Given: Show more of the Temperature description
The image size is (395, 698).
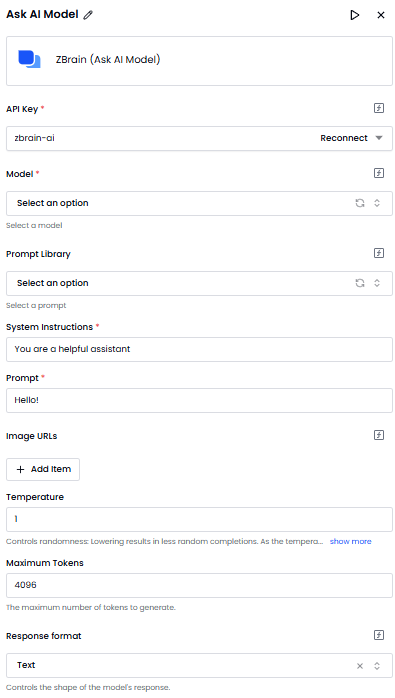Looking at the screenshot, I should (350, 541).
